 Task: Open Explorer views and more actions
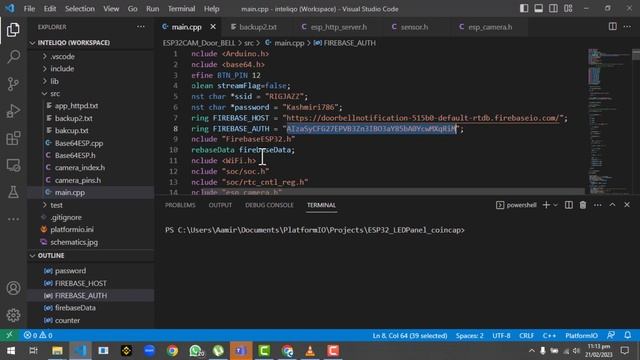pyautogui.click(x=141, y=27)
